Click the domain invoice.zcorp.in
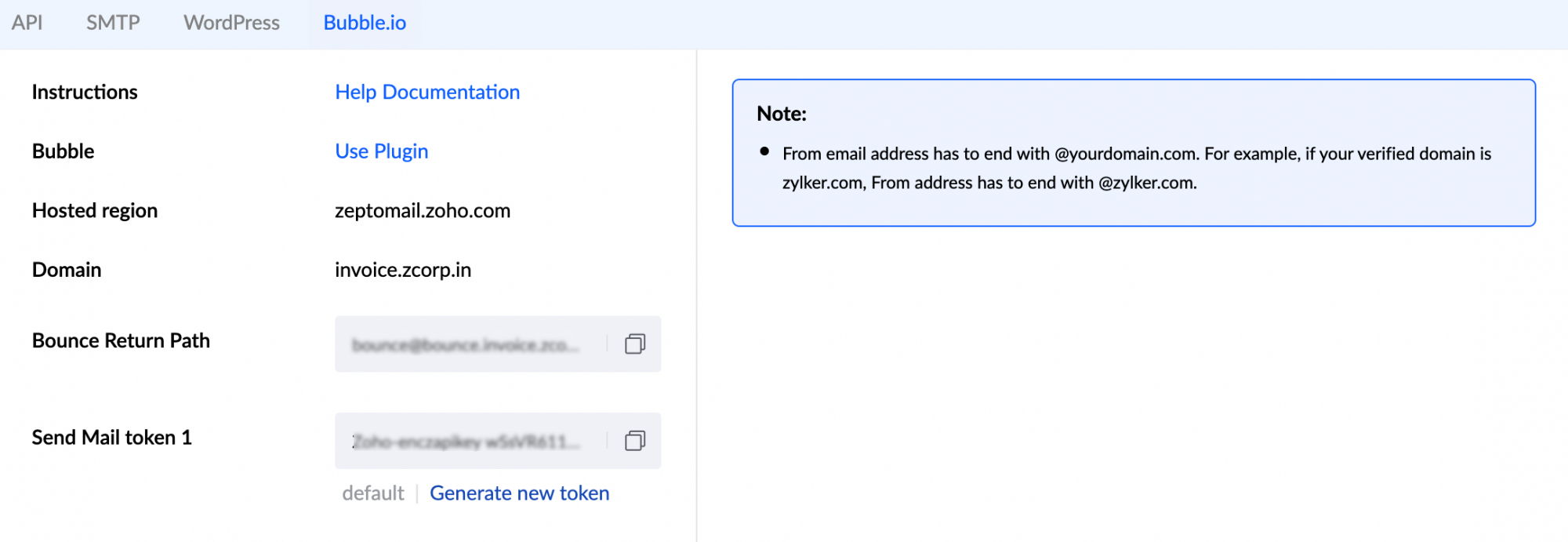This screenshot has height=542, width=1568. coord(402,269)
